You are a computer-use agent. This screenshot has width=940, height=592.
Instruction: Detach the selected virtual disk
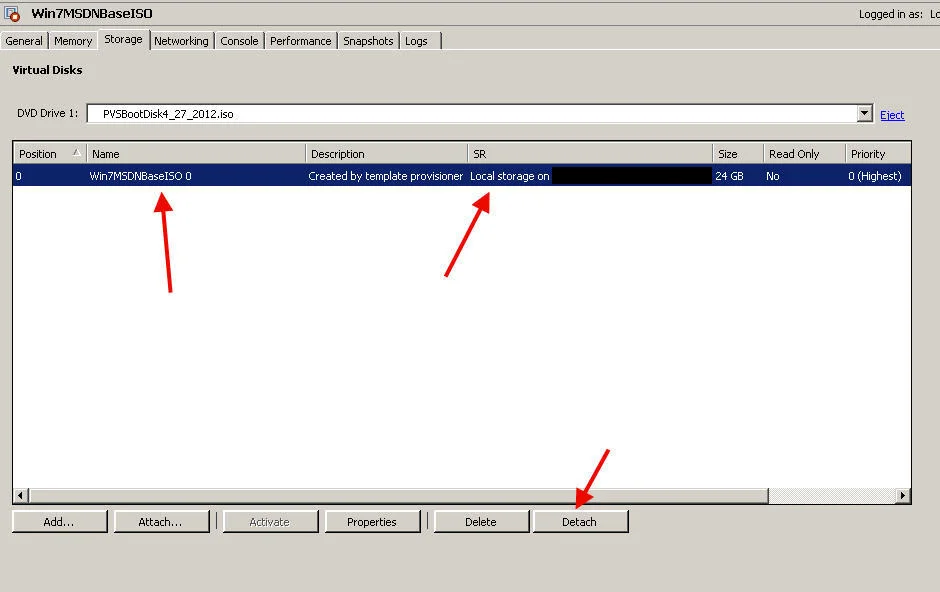580,521
